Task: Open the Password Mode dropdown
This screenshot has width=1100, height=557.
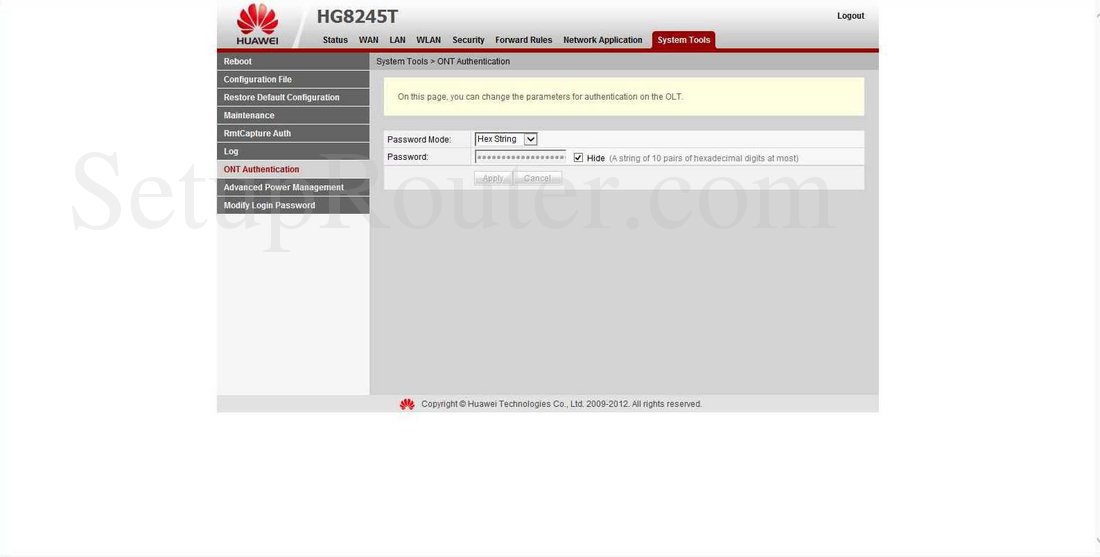Action: (x=506, y=140)
